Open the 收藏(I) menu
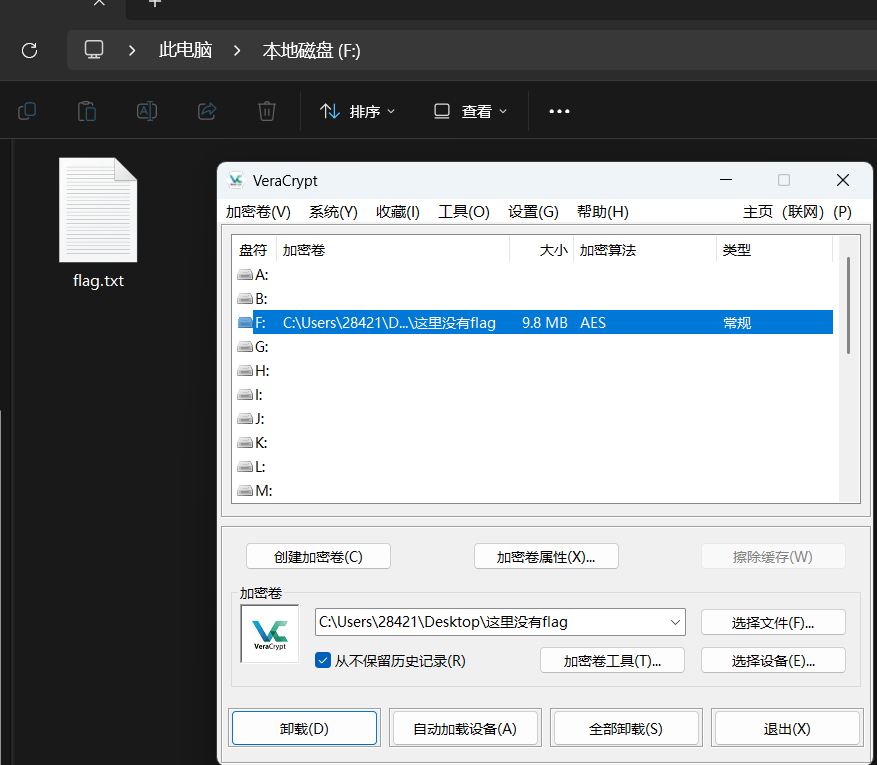This screenshot has width=877, height=765. 398,212
